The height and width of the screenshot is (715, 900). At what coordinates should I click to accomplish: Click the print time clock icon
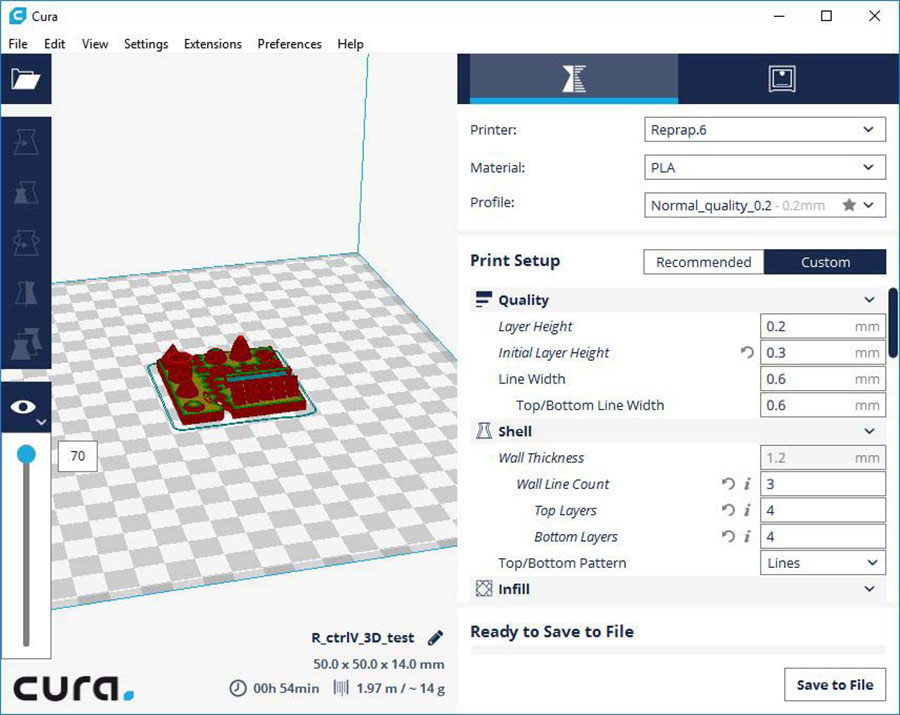pos(238,687)
